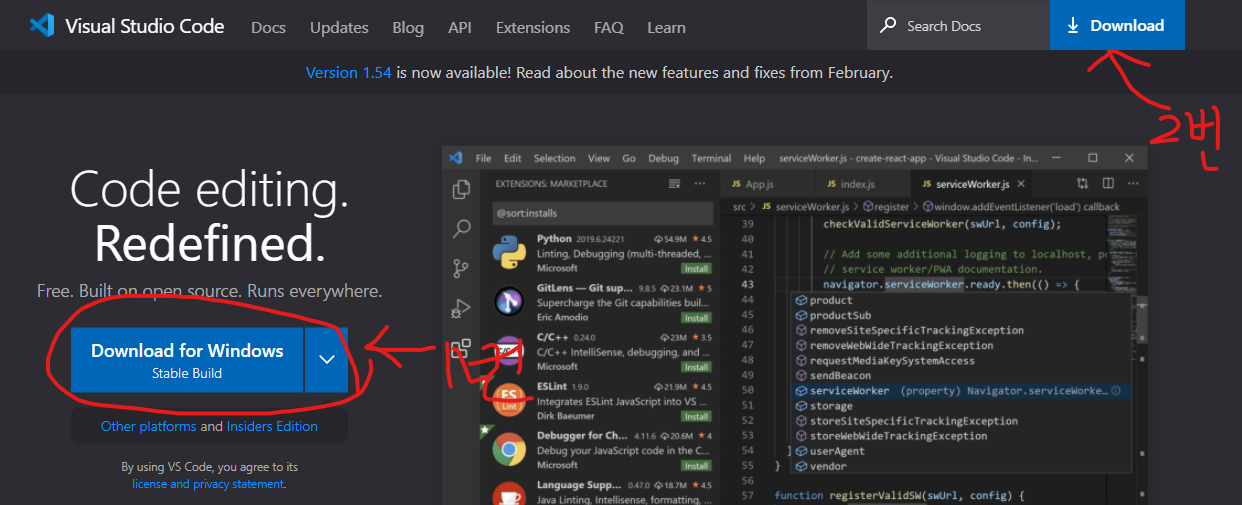This screenshot has height=505, width=1242.
Task: Open the Insiders Edition link
Action: click(x=272, y=426)
